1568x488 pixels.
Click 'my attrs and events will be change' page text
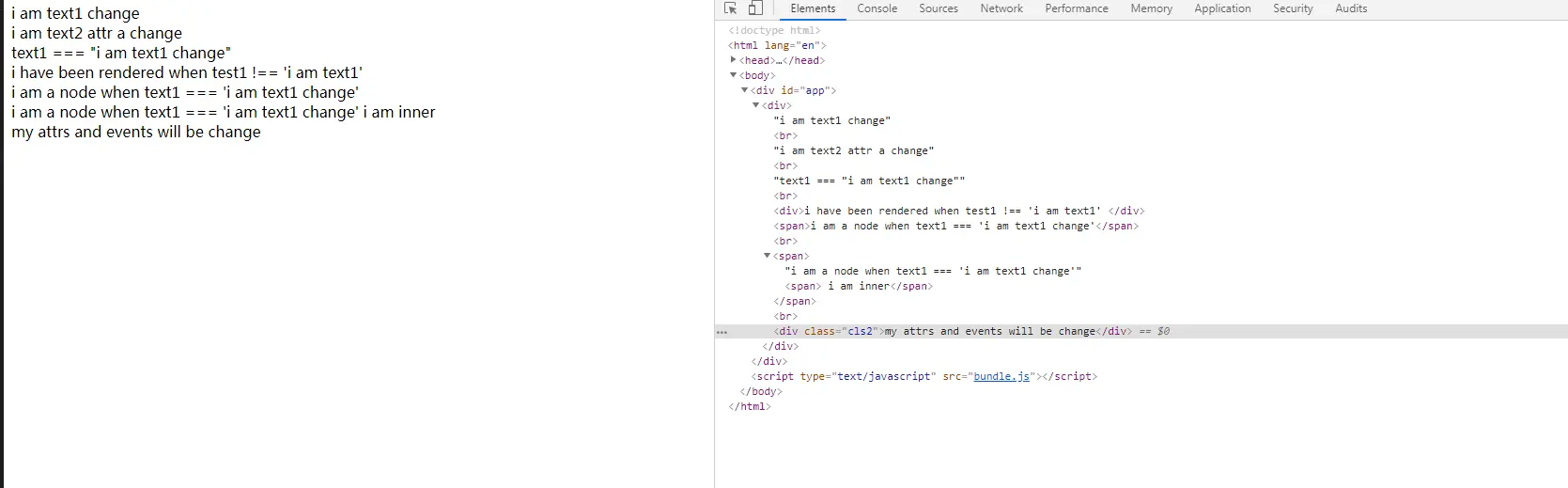point(136,132)
